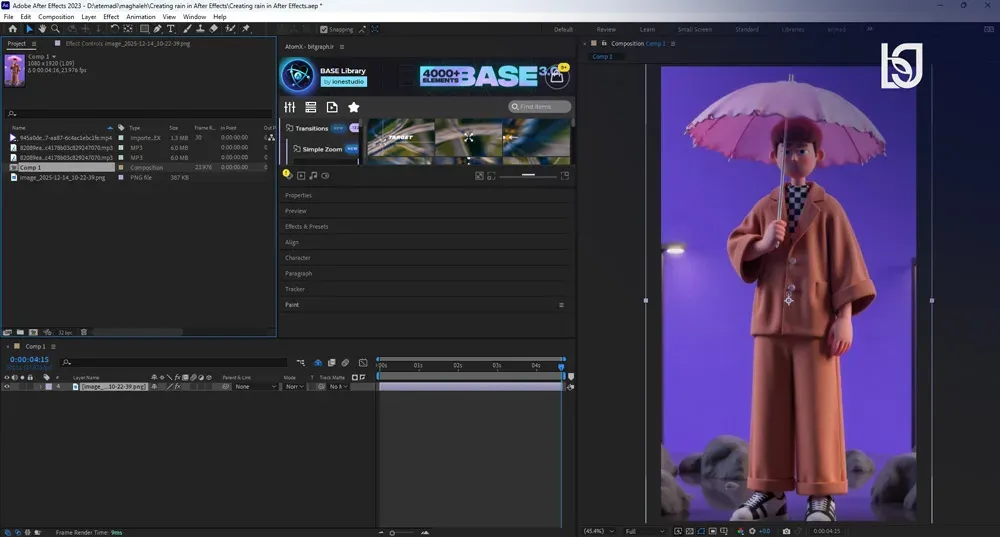Toggle fast previews in viewer footer
The height and width of the screenshot is (537, 1000).
[x=678, y=531]
